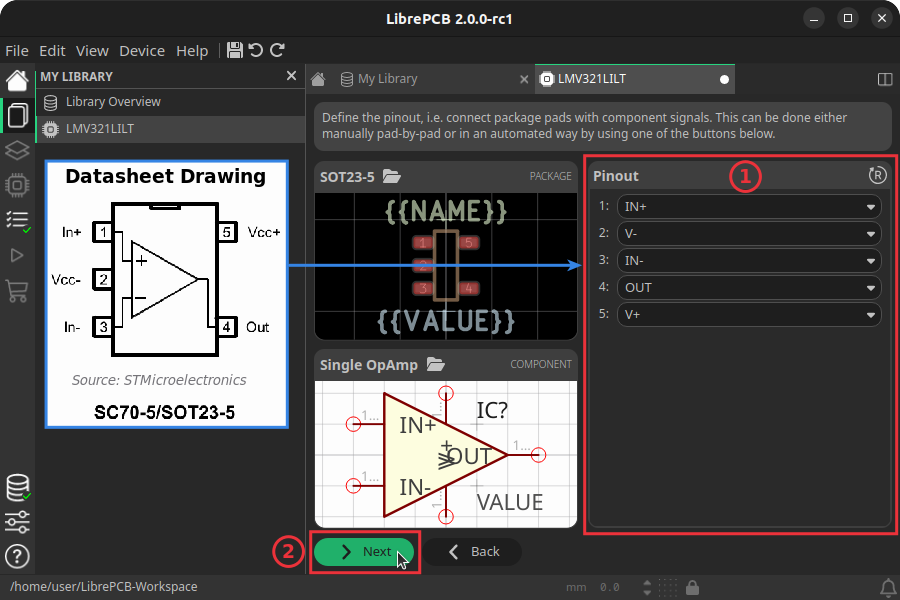Image resolution: width=900 pixels, height=600 pixels.
Task: Click the database library icon near sidebar bottom
Action: [x=16, y=487]
